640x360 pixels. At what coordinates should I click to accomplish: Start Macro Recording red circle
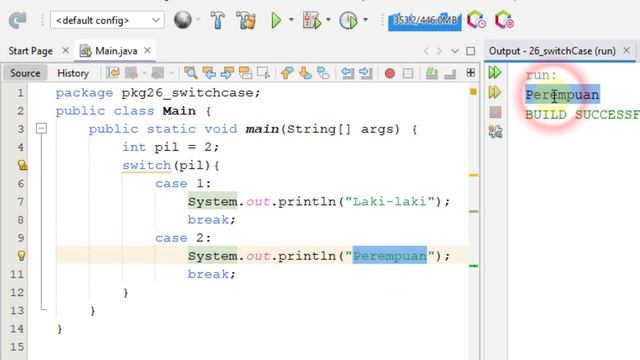pos(389,73)
